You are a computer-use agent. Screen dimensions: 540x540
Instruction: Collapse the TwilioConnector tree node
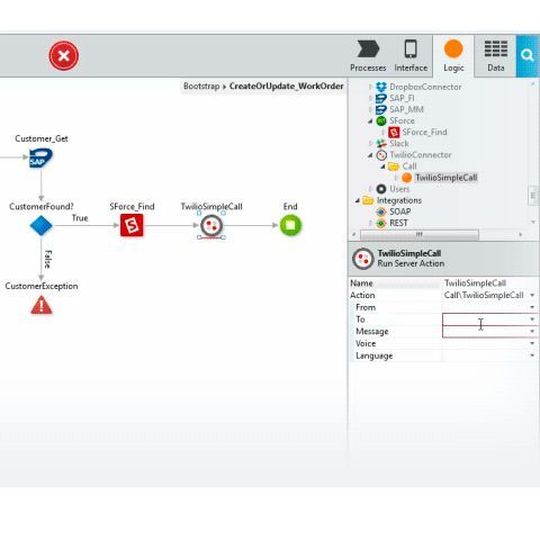[371, 155]
